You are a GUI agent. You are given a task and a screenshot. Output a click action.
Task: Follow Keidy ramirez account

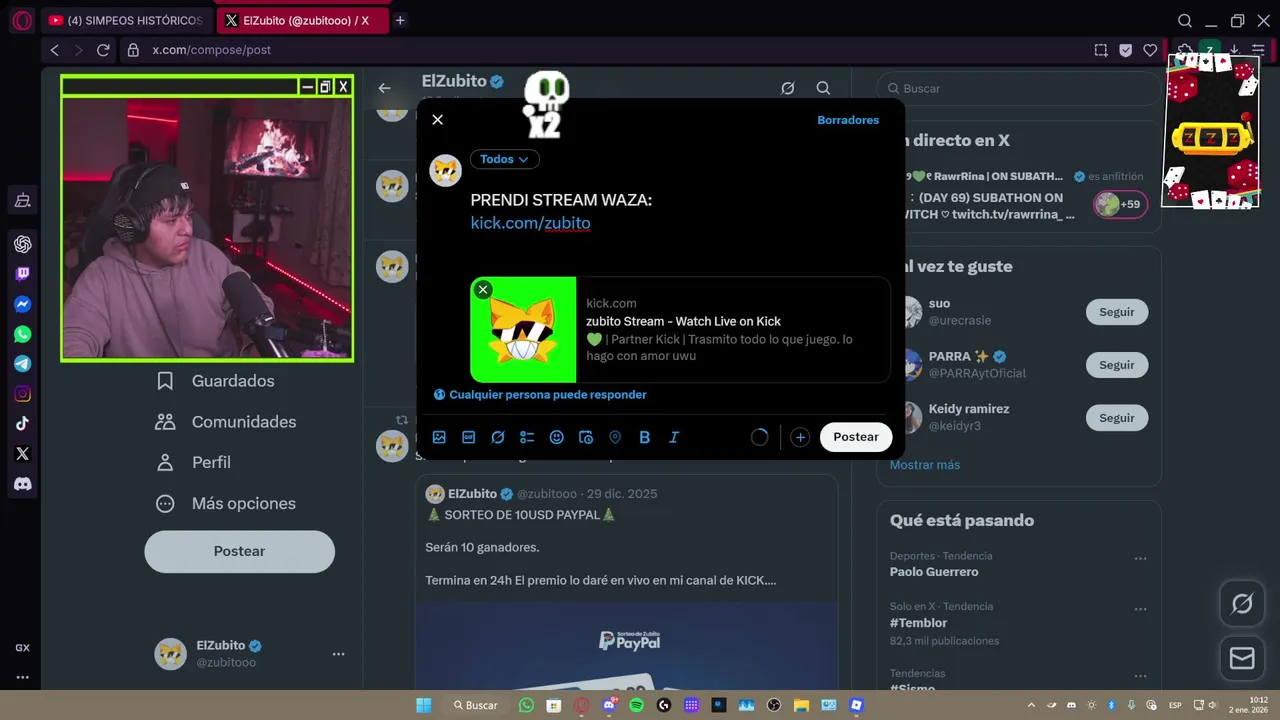1117,418
